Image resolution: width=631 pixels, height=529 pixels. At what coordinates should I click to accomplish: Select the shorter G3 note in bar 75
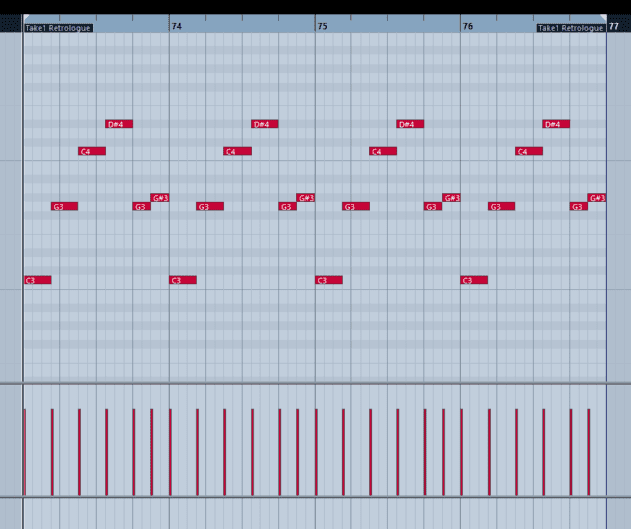(433, 206)
